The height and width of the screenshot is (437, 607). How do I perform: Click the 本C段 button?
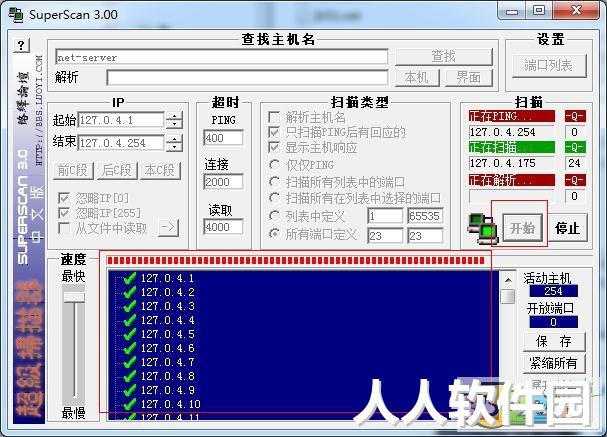[159, 170]
